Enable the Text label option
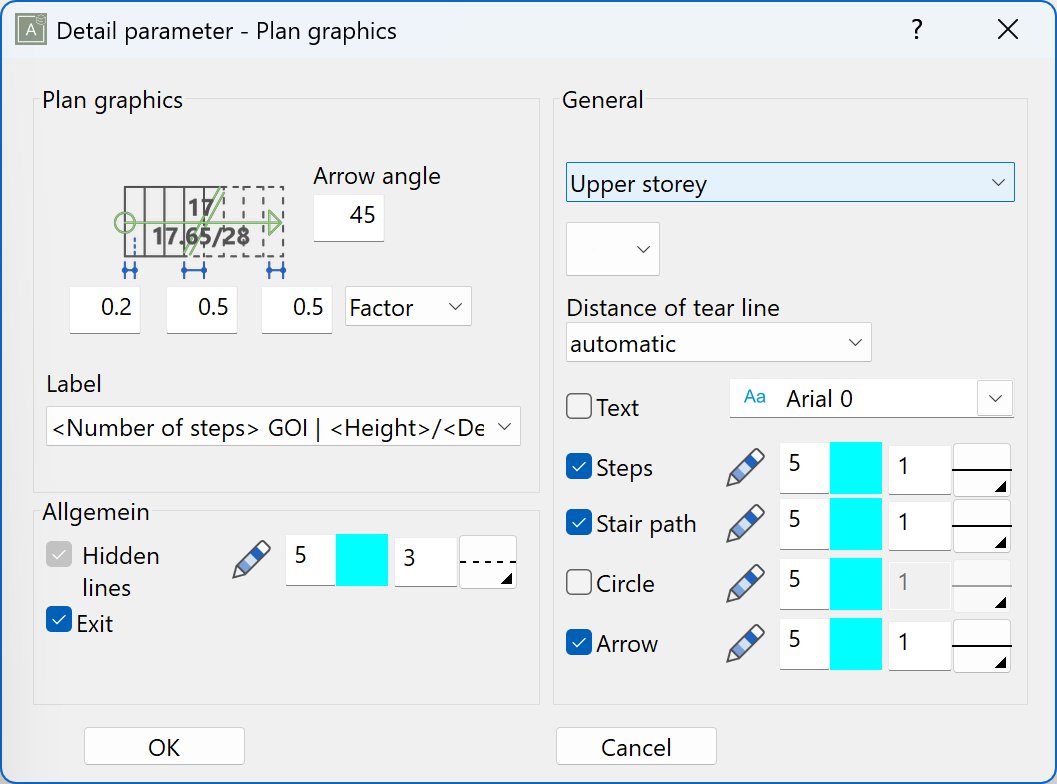 578,407
